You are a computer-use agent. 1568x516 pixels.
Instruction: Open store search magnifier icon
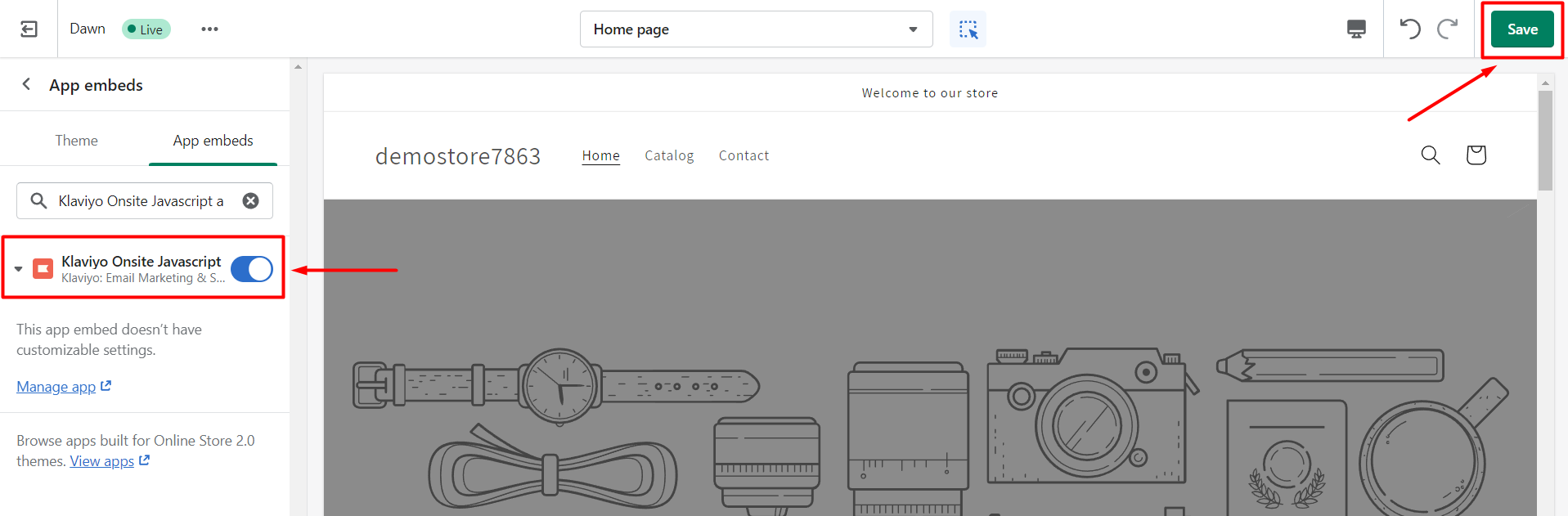point(1430,155)
